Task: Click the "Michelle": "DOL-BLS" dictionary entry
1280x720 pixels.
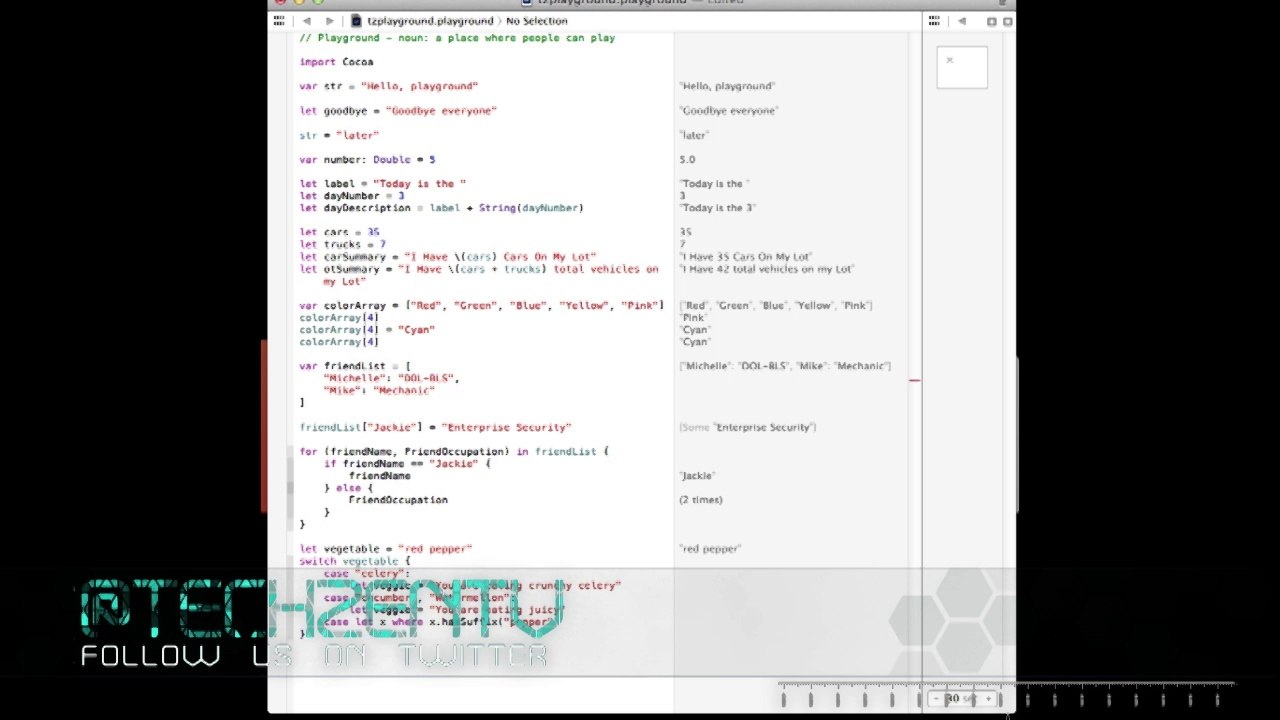Action: (391, 378)
